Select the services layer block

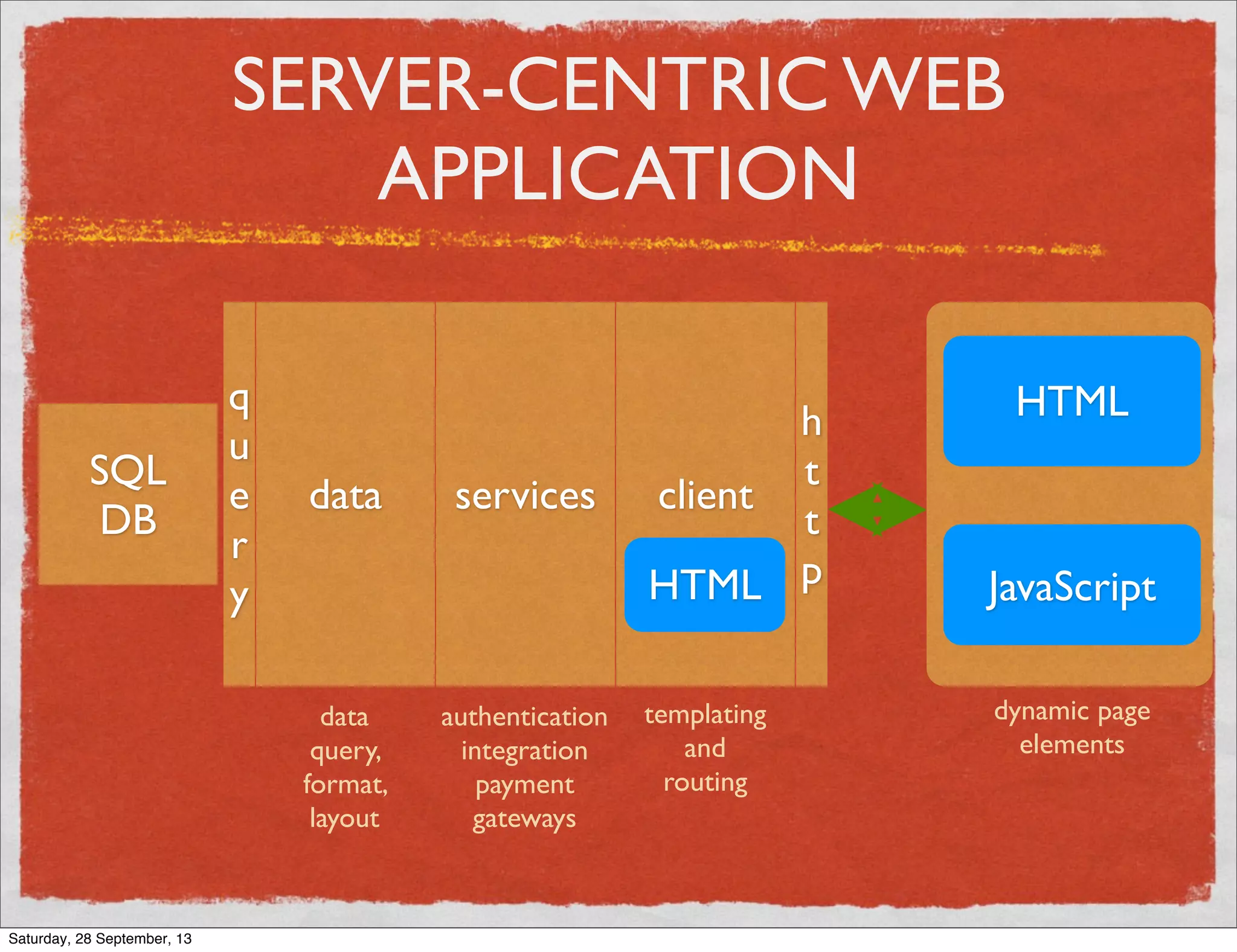click(525, 494)
